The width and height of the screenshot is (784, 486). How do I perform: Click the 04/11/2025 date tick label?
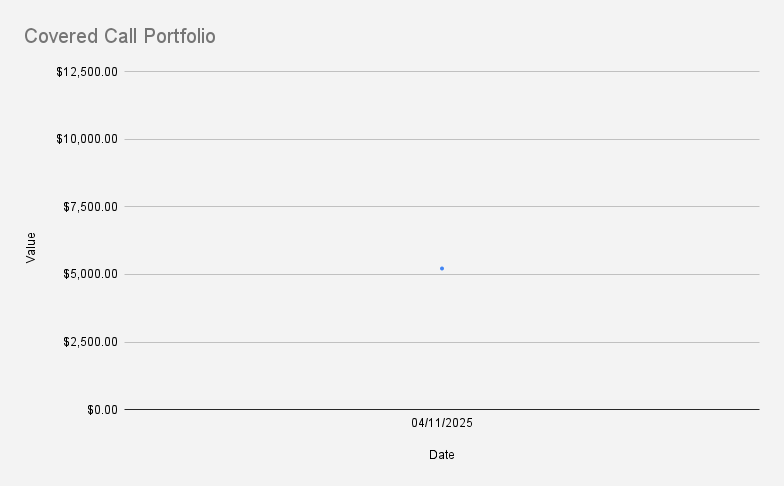(x=442, y=423)
